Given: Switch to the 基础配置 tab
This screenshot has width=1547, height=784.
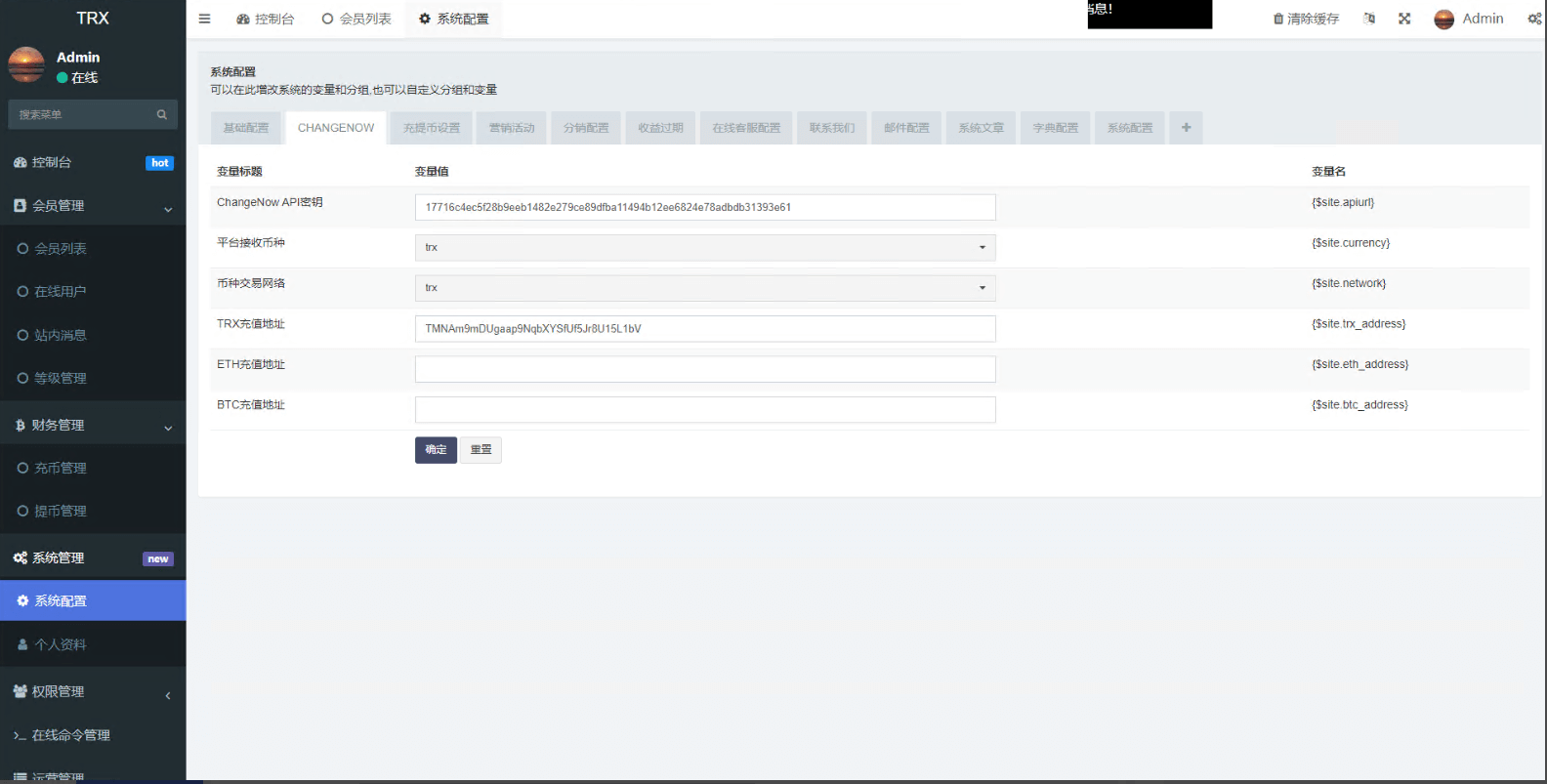Looking at the screenshot, I should [x=246, y=128].
